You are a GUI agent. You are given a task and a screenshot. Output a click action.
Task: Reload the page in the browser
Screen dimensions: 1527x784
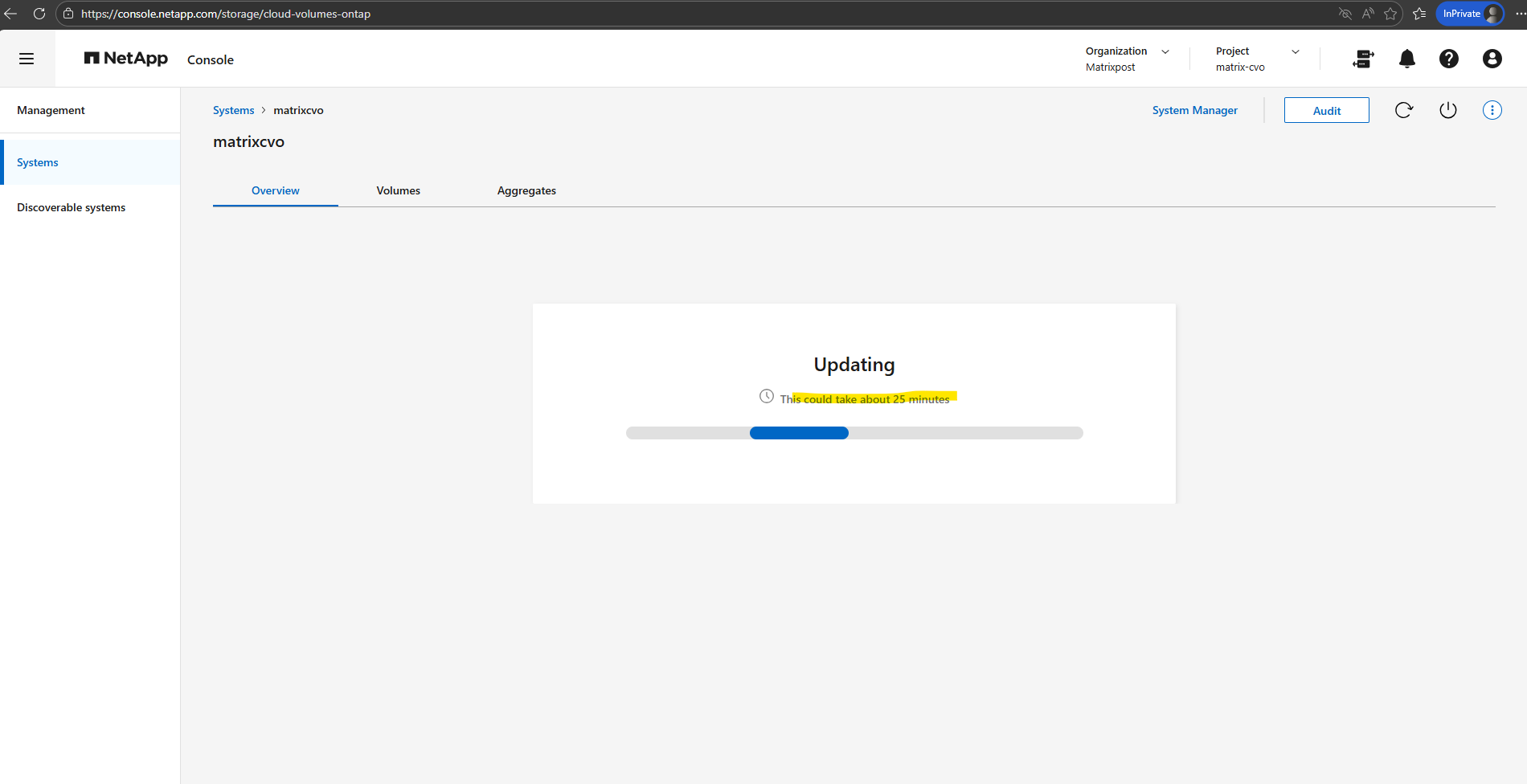[x=39, y=14]
